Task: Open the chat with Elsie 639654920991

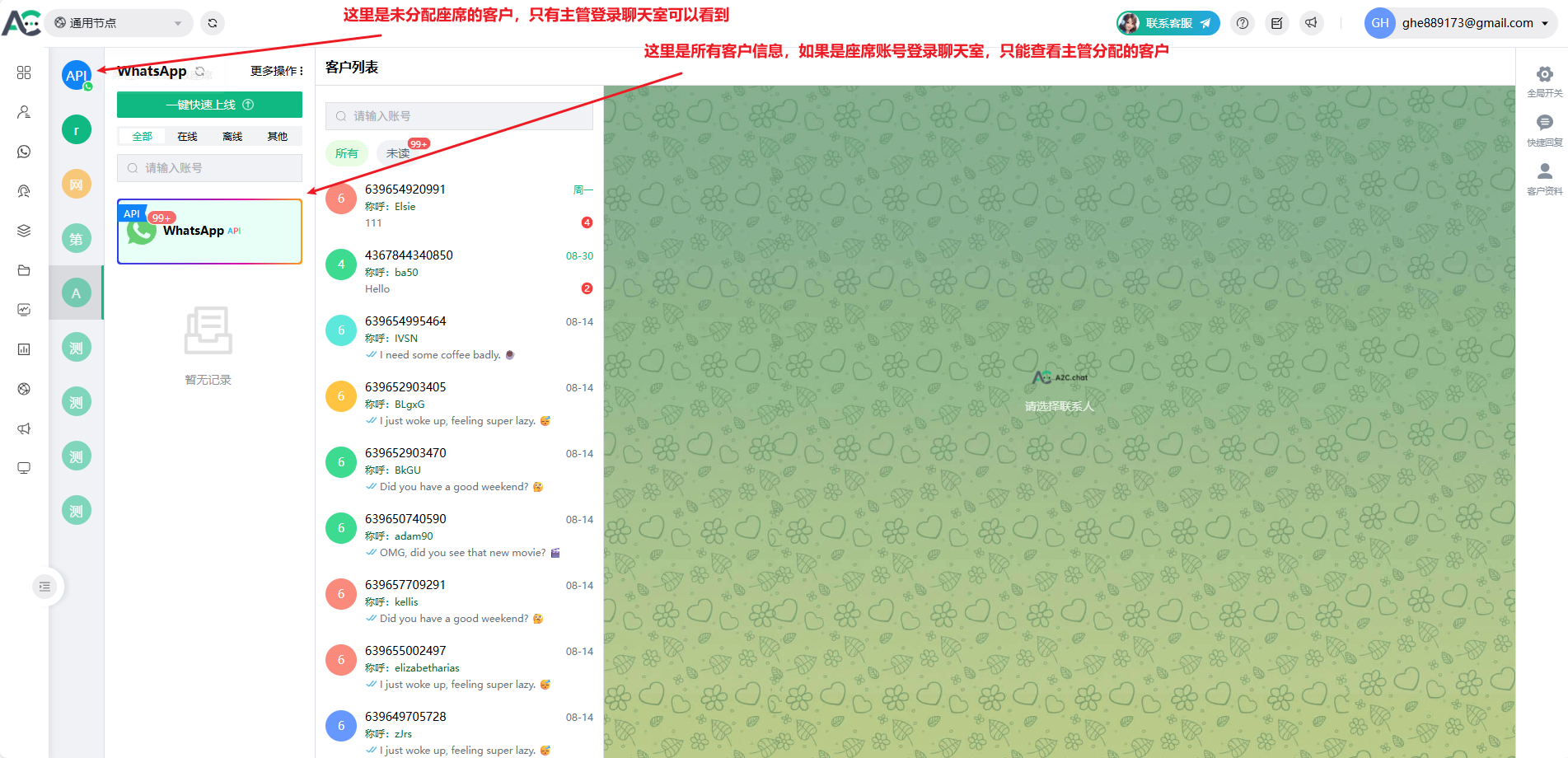Action: pyautogui.click(x=459, y=205)
